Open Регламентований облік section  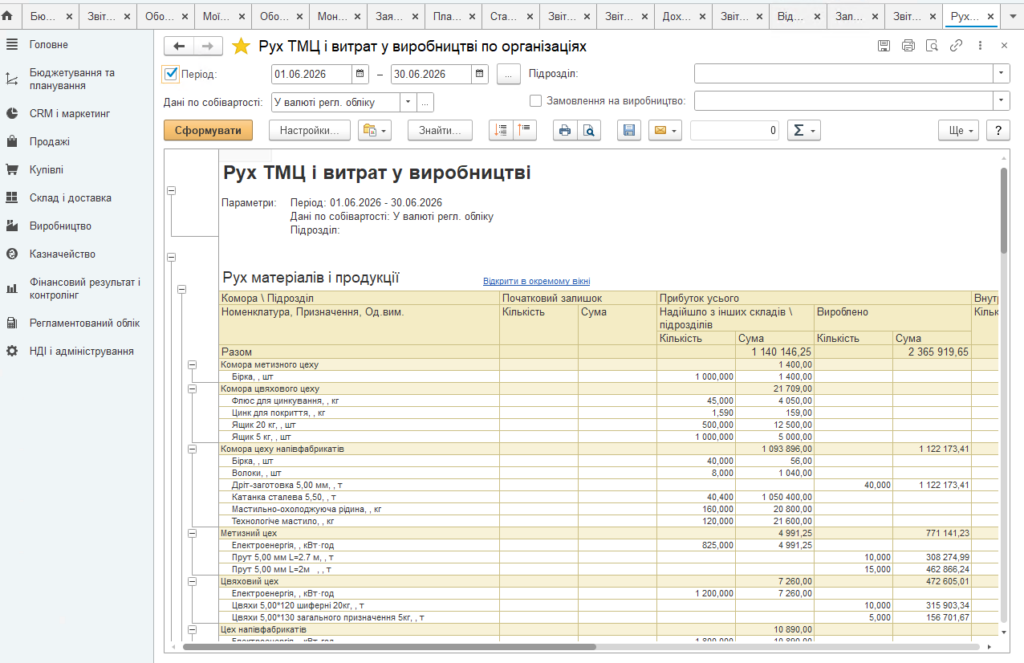[84, 323]
